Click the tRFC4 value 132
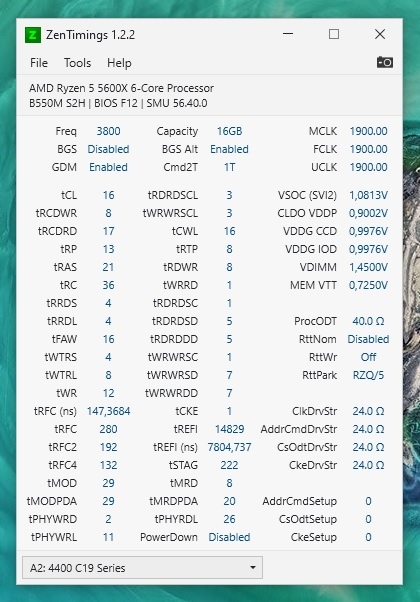 tap(108, 465)
